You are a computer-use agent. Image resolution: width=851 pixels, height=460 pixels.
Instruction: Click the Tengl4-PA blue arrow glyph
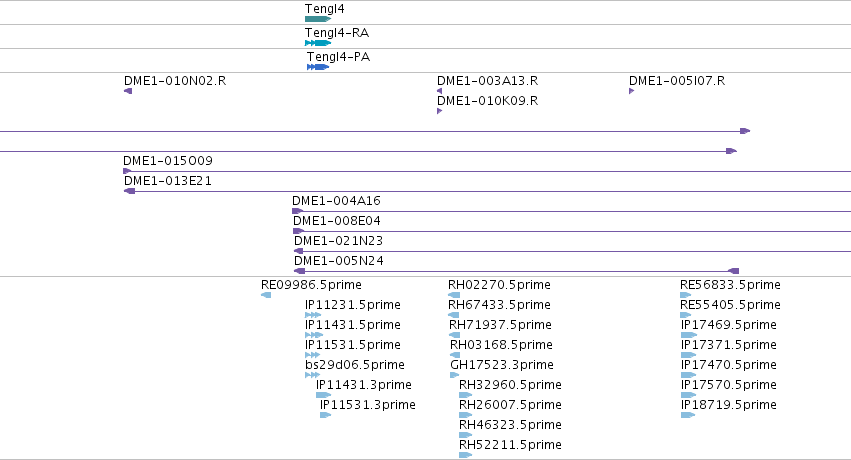click(x=318, y=67)
